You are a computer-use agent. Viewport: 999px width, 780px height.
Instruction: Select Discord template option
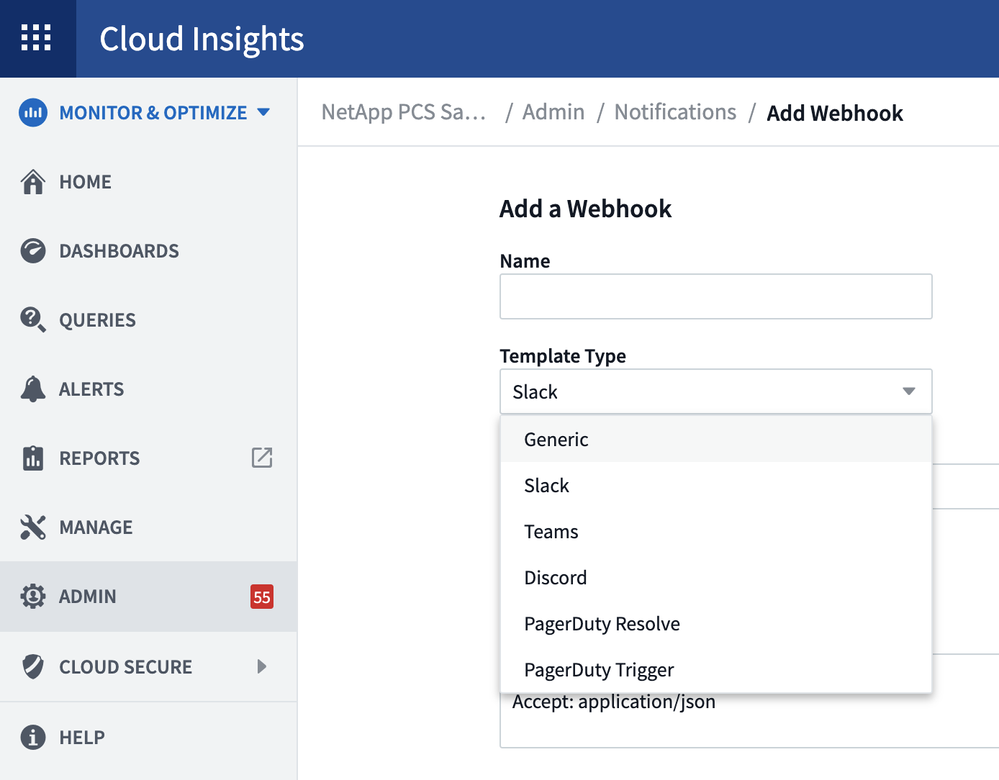tap(555, 578)
